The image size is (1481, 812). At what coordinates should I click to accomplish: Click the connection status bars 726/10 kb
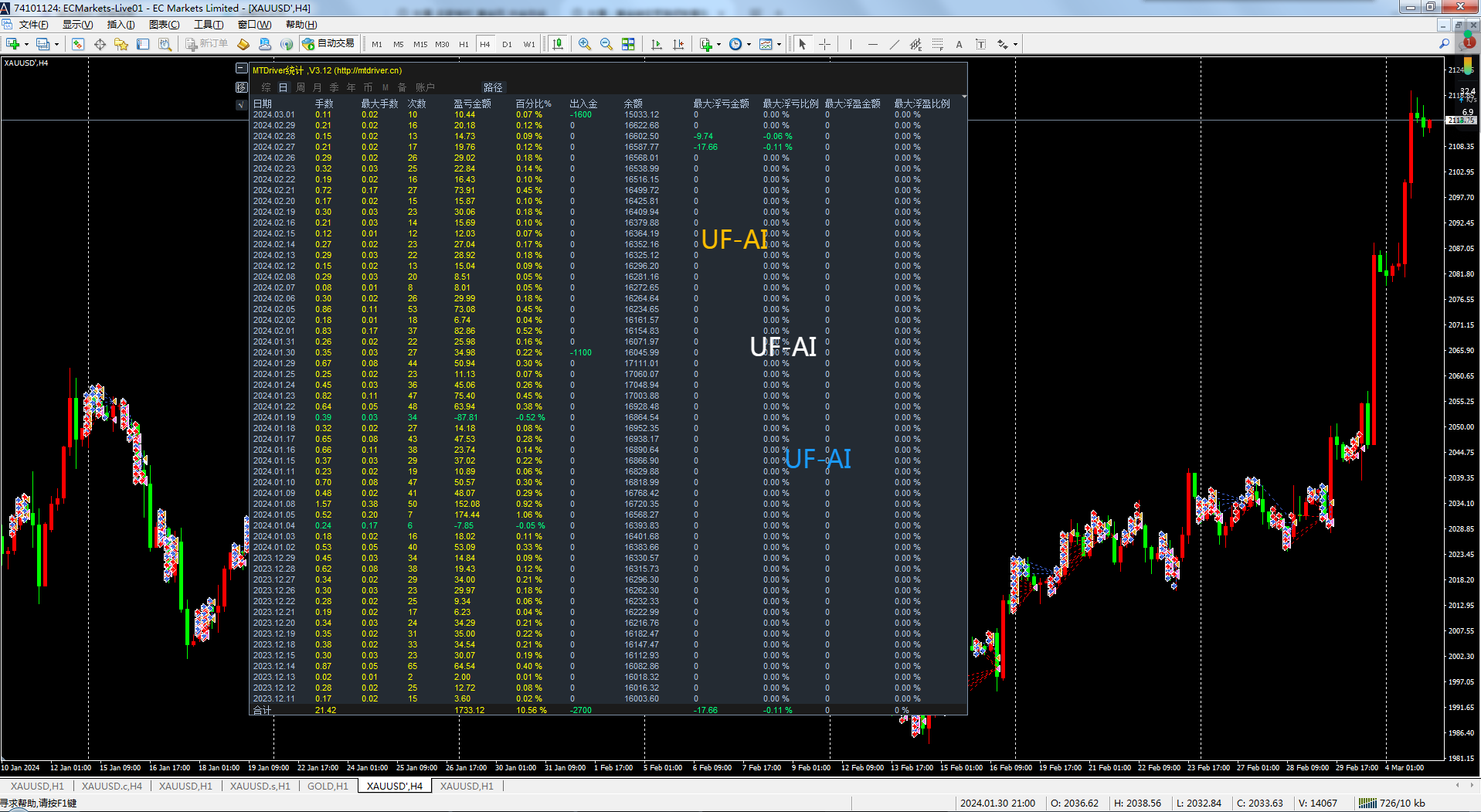tap(1391, 803)
